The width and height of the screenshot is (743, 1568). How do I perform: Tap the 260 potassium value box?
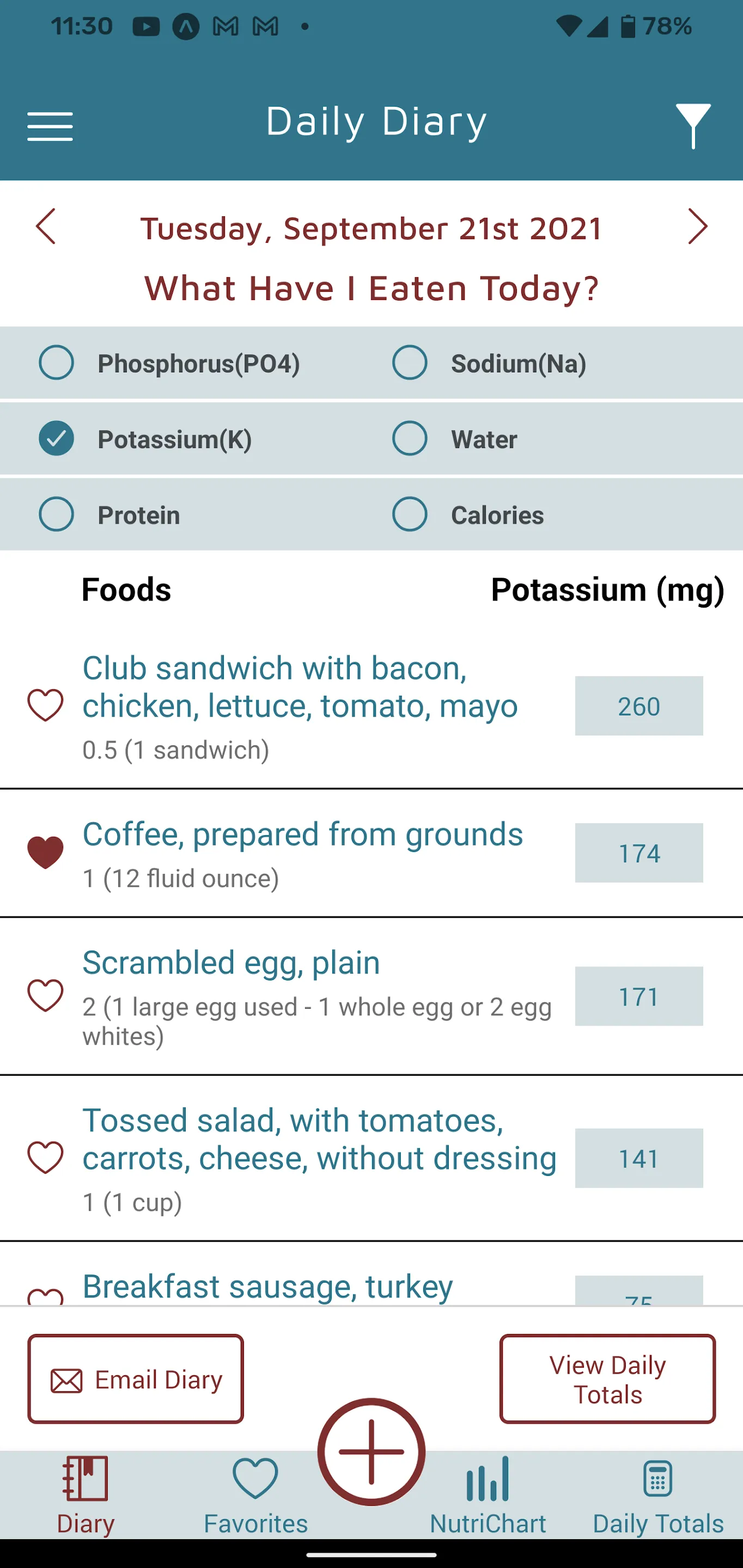(639, 706)
